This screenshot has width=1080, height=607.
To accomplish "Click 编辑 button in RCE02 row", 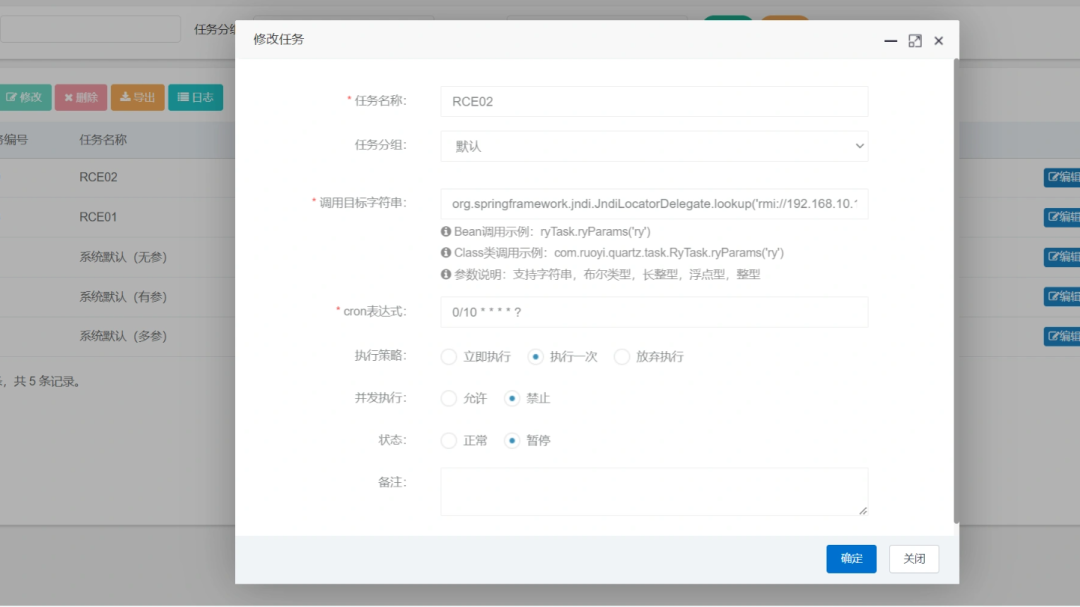I will pos(1062,177).
